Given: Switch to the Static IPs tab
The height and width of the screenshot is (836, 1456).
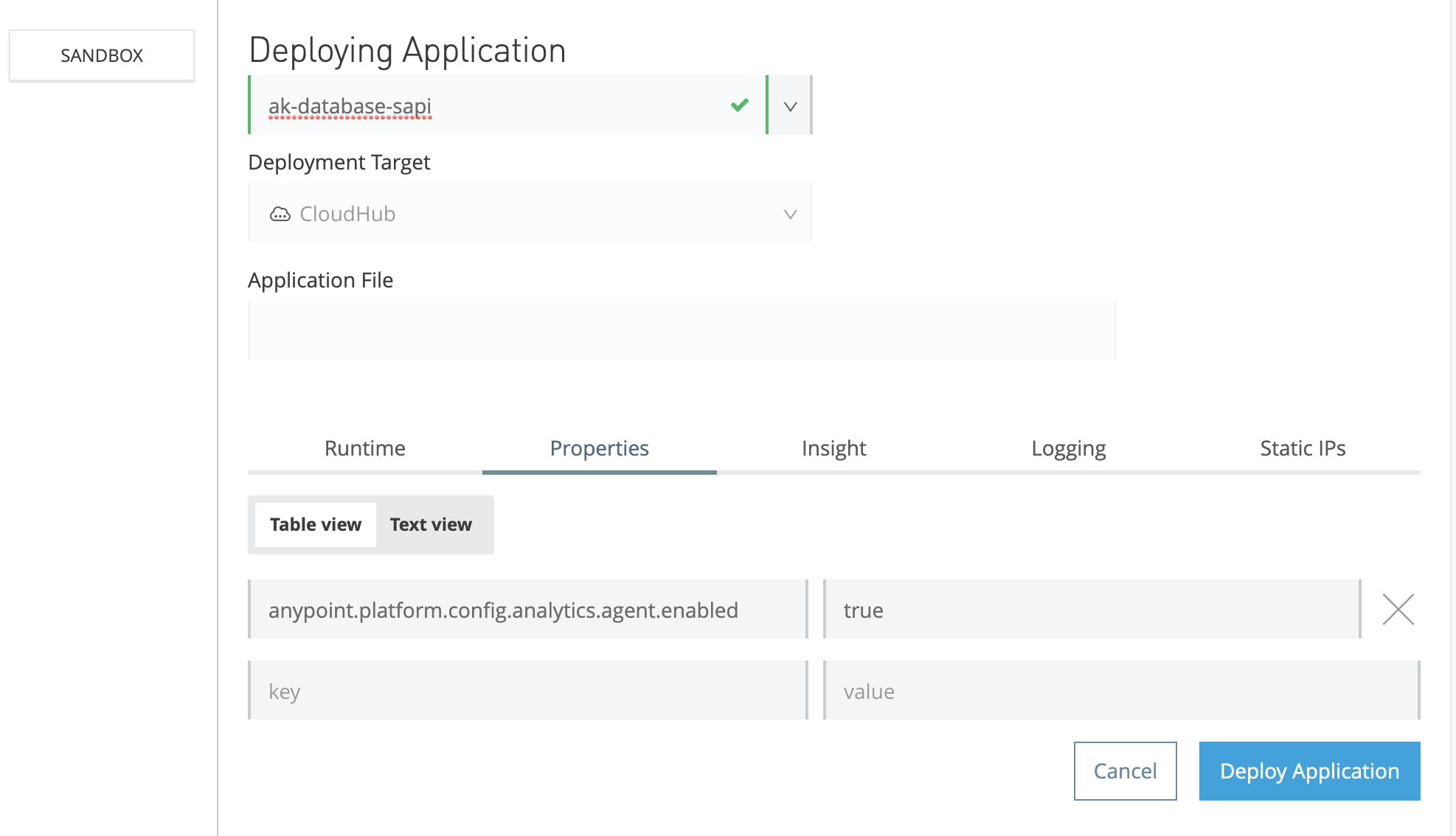Looking at the screenshot, I should 1303,448.
